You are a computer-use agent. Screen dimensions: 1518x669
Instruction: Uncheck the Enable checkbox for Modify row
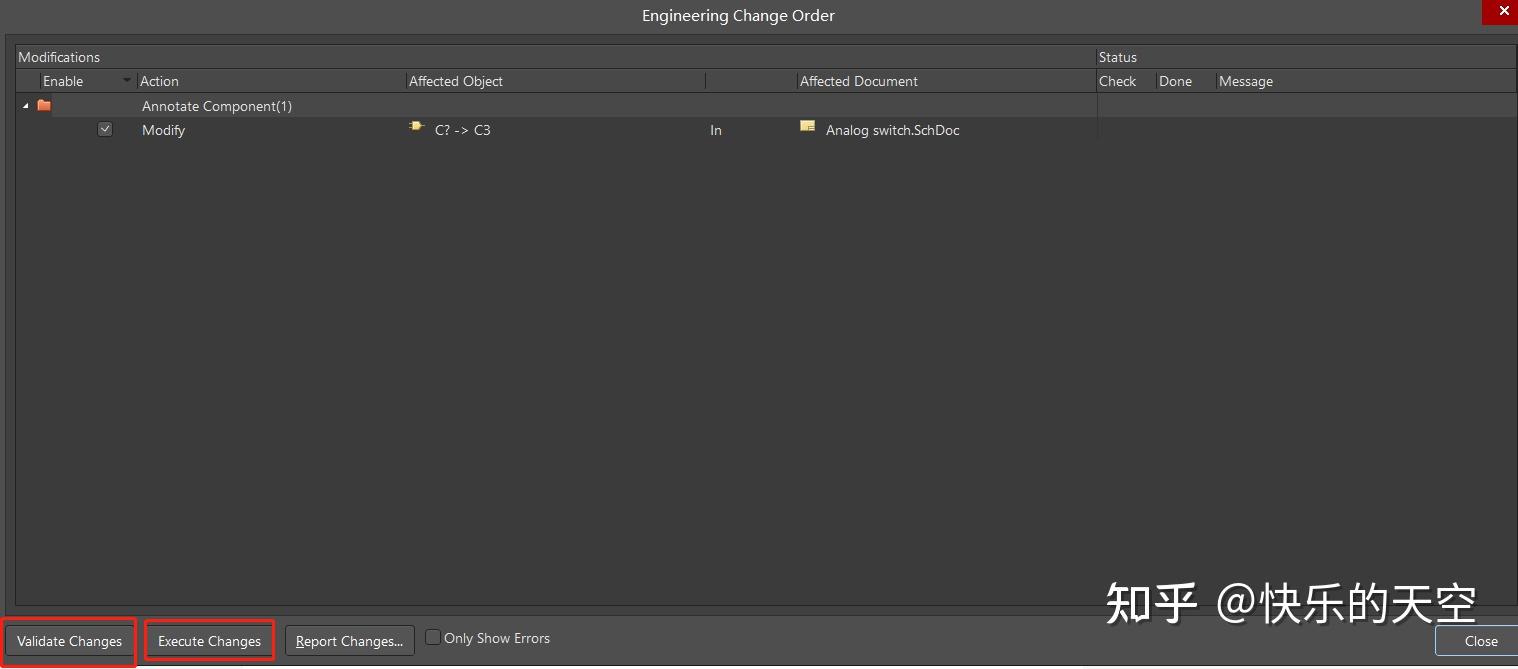(105, 129)
